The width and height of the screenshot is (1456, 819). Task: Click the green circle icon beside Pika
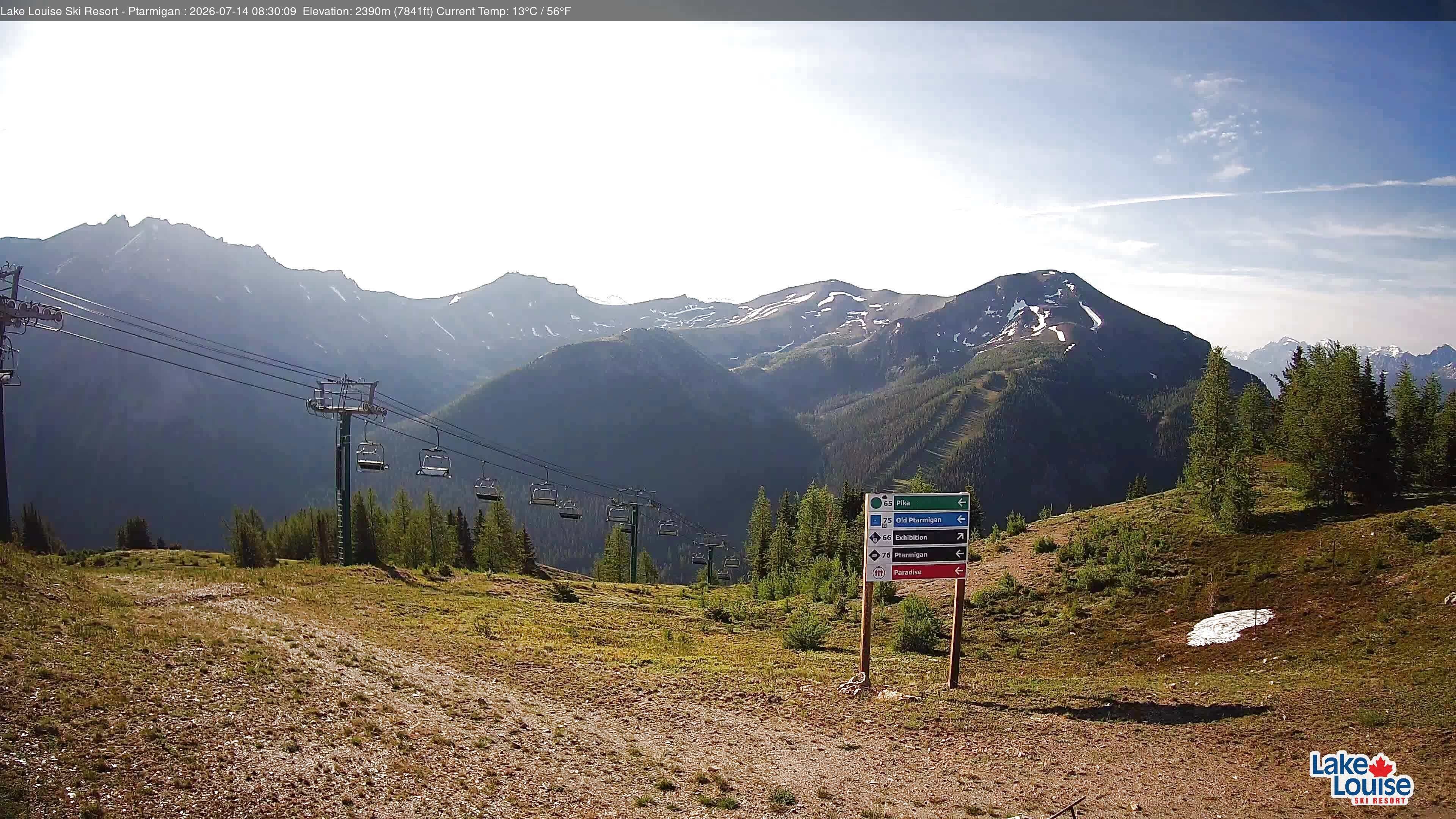(x=876, y=503)
